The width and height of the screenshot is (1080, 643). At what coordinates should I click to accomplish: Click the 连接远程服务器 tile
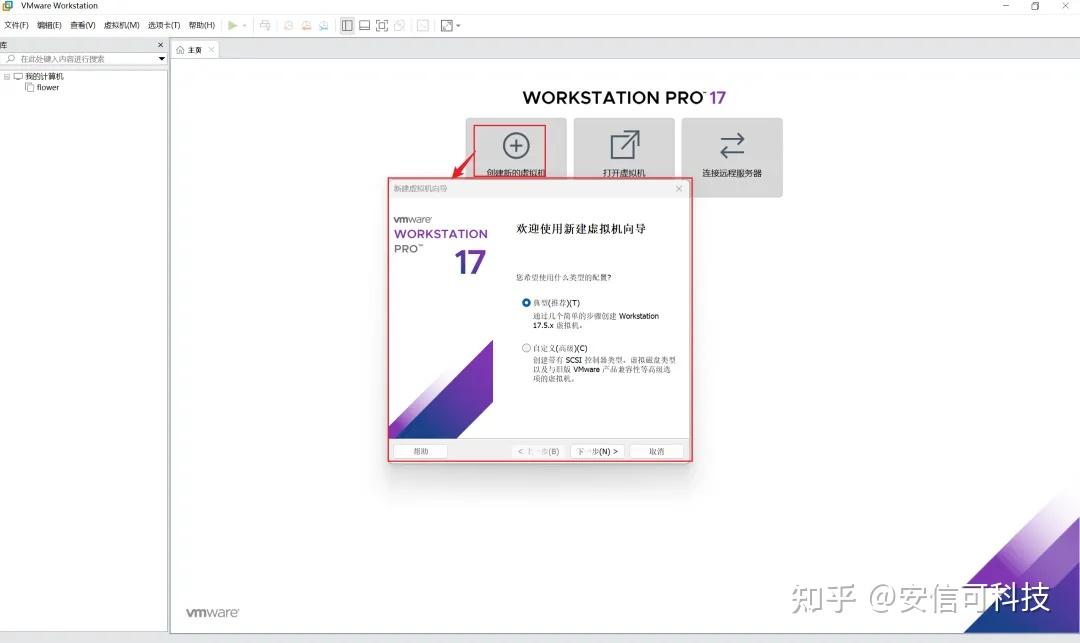(731, 157)
